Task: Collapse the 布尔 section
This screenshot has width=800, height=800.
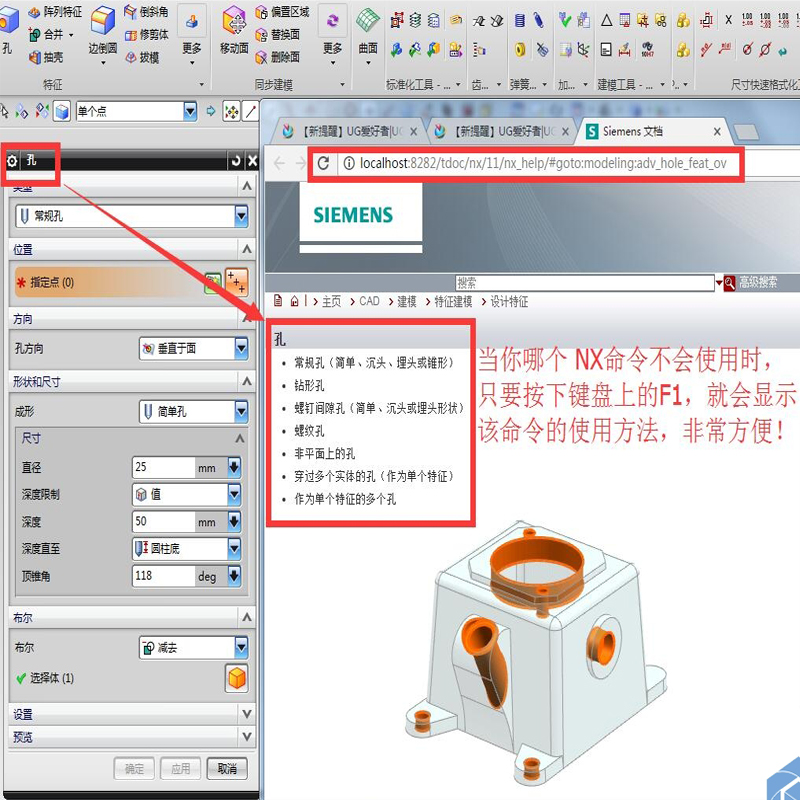Action: click(x=246, y=617)
